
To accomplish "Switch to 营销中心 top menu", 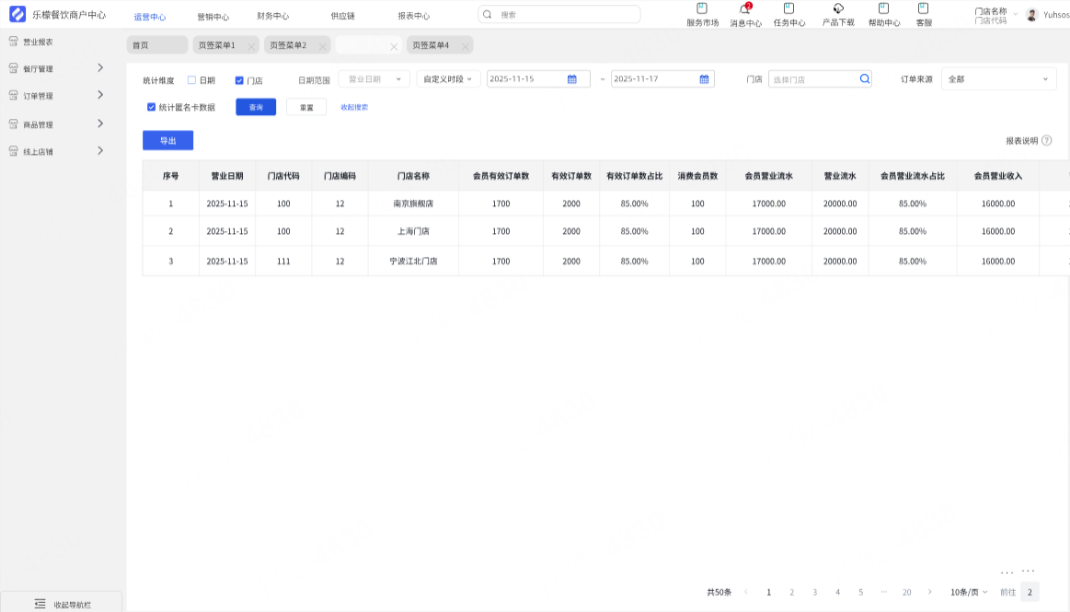I will 213,16.
